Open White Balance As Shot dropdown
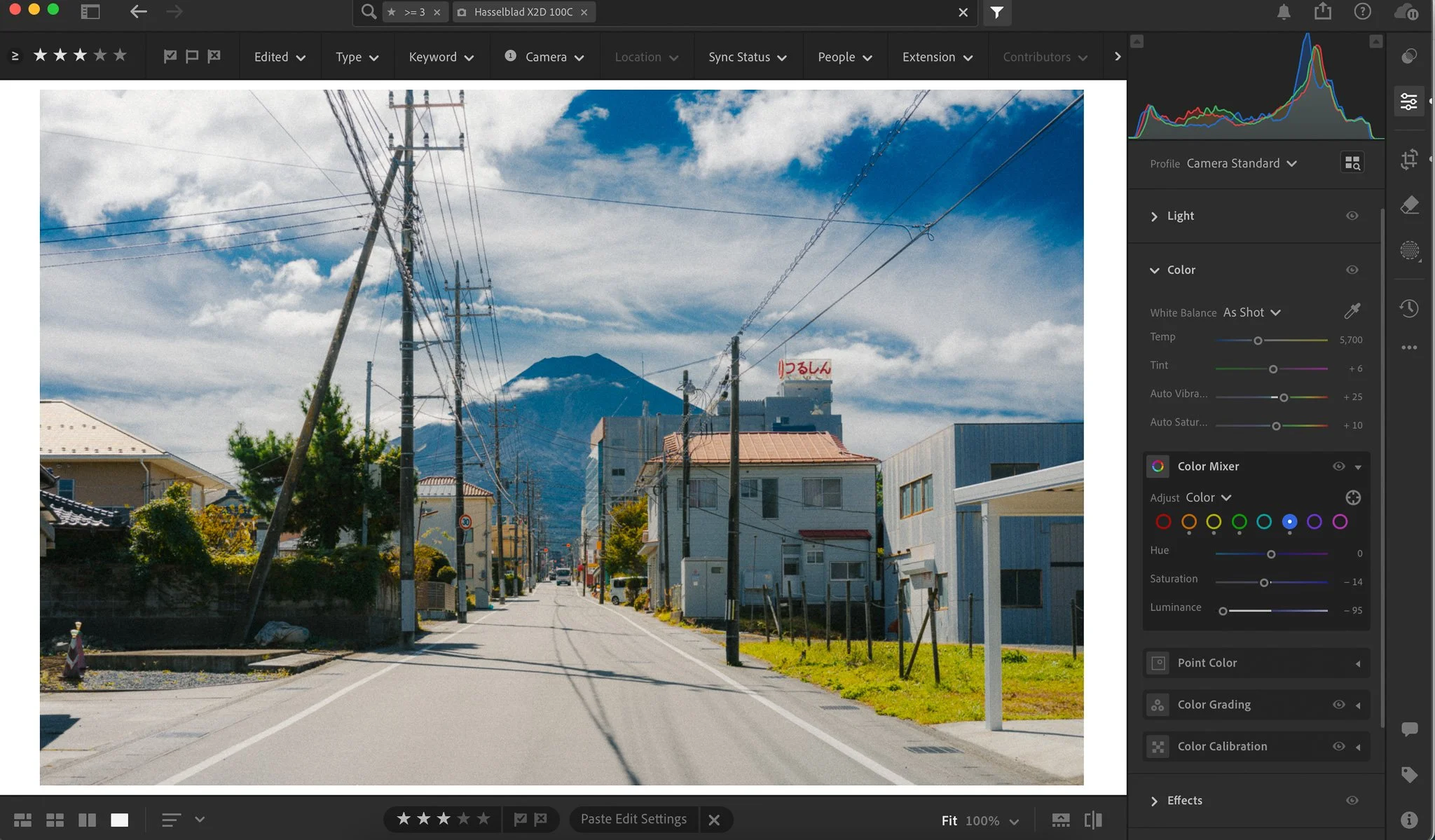1435x840 pixels. [x=1251, y=312]
